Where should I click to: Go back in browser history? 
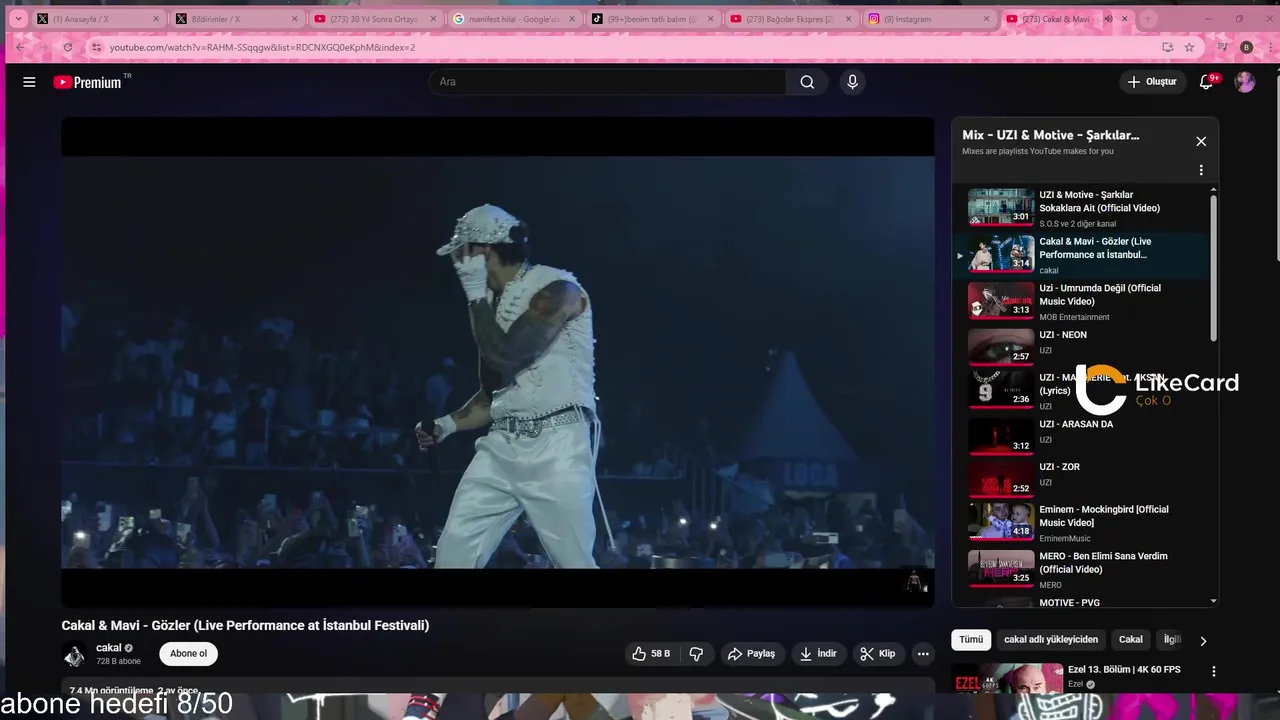[x=20, y=47]
